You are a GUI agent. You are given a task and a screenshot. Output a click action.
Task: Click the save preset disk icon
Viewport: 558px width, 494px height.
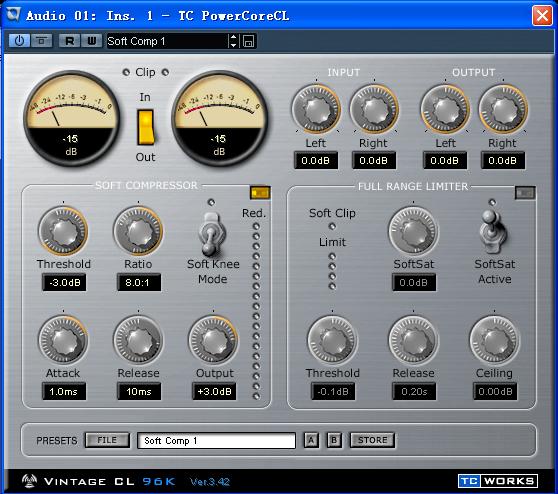point(248,41)
